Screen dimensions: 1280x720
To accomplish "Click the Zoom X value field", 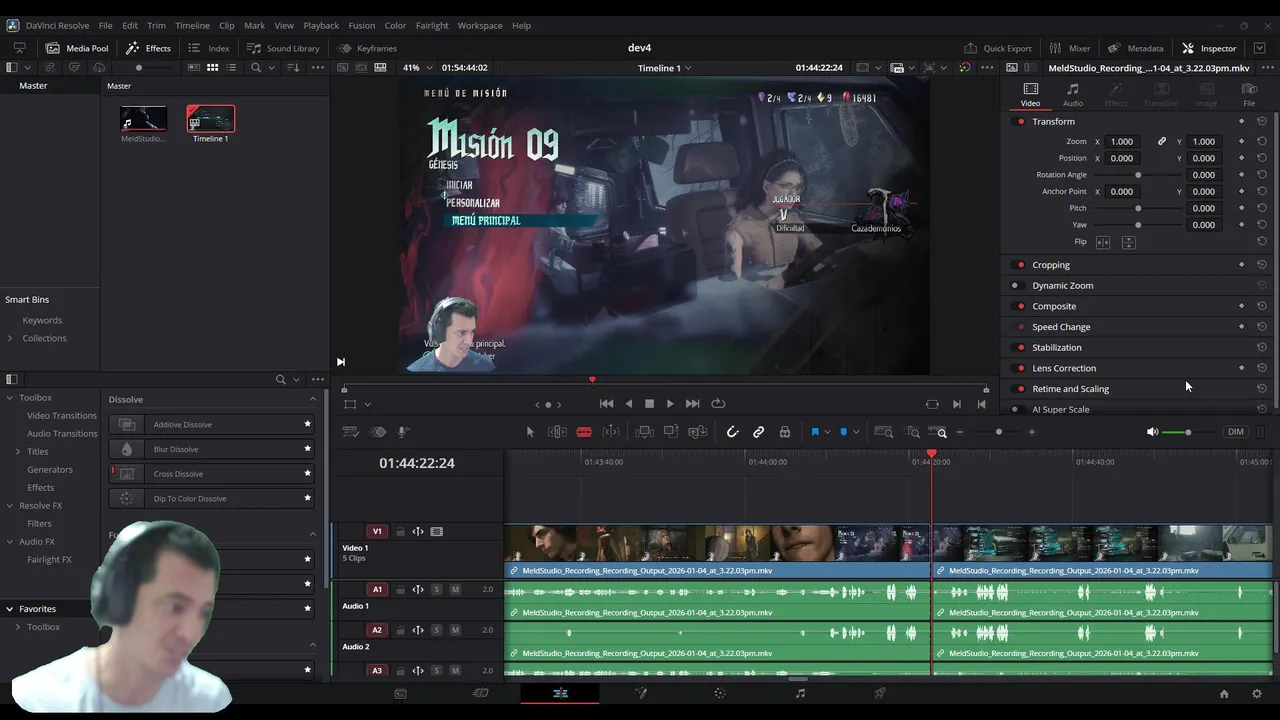I will [1122, 142].
